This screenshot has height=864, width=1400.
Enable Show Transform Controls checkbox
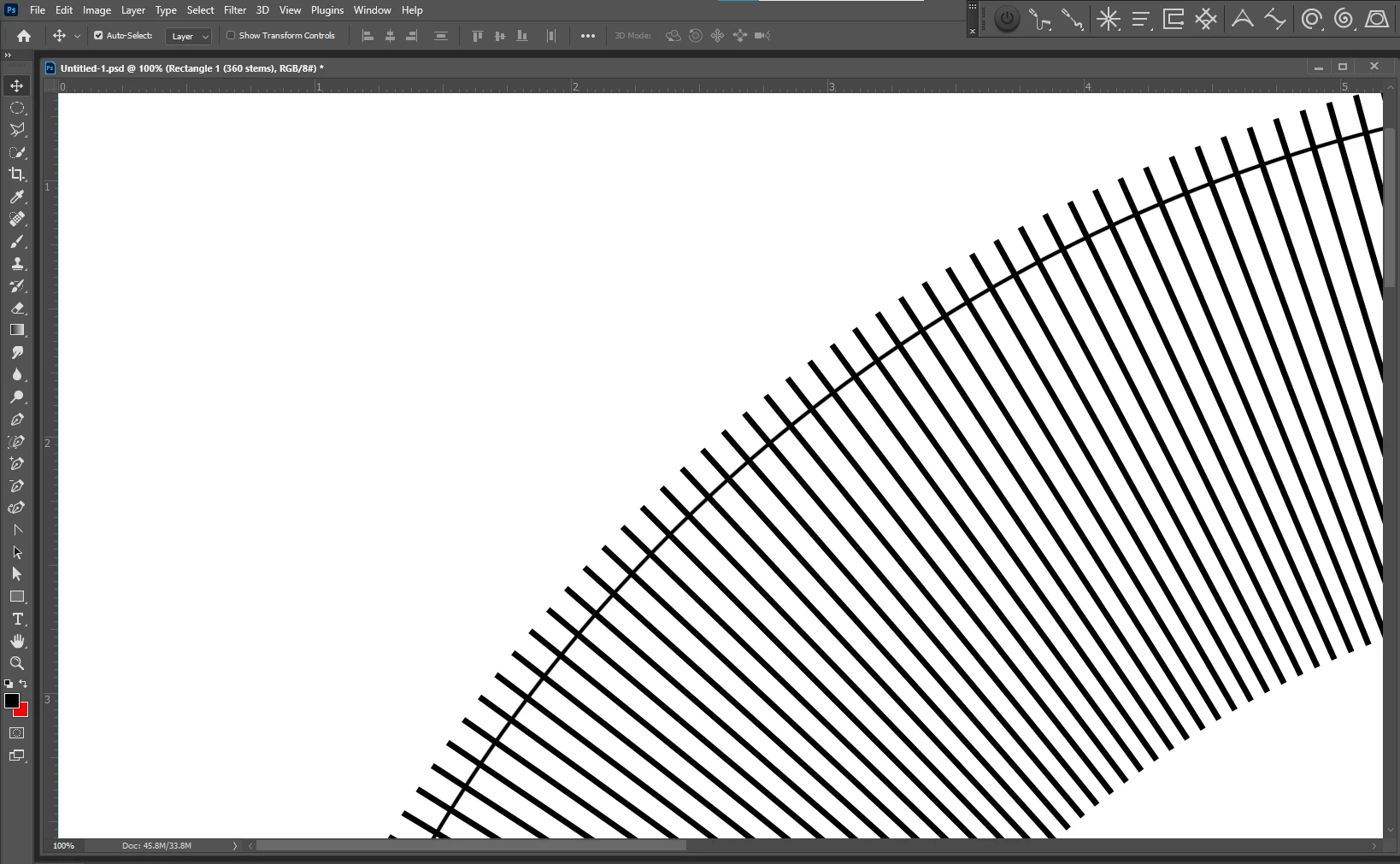(231, 36)
